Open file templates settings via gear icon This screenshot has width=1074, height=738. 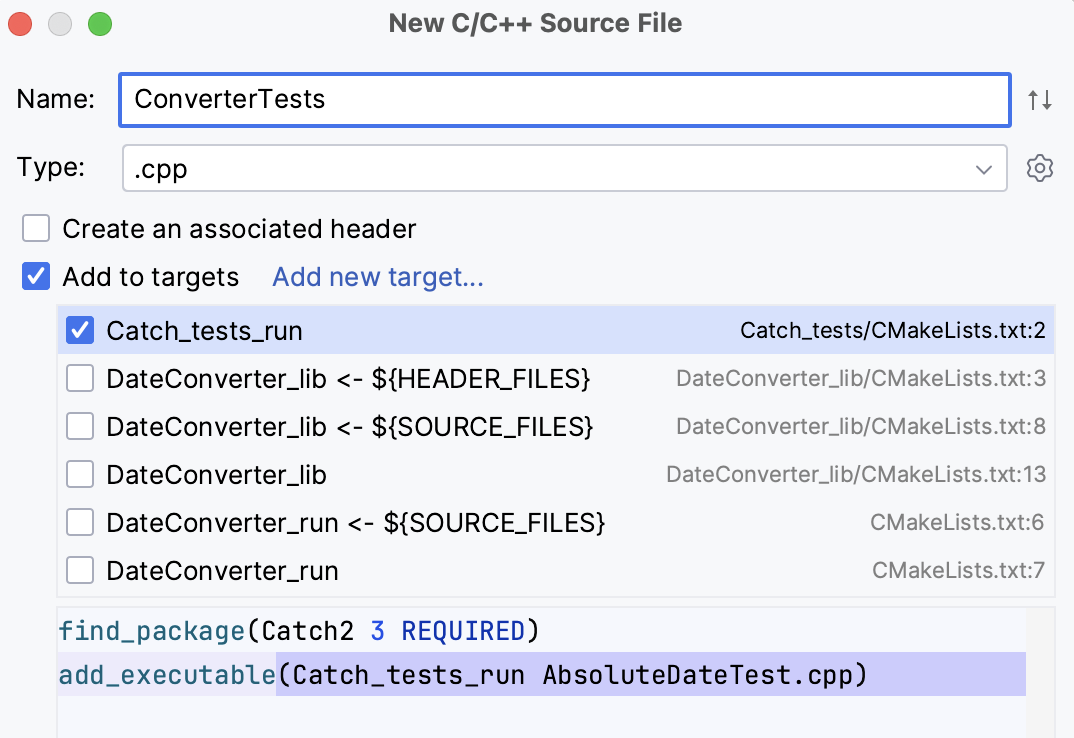[x=1040, y=168]
